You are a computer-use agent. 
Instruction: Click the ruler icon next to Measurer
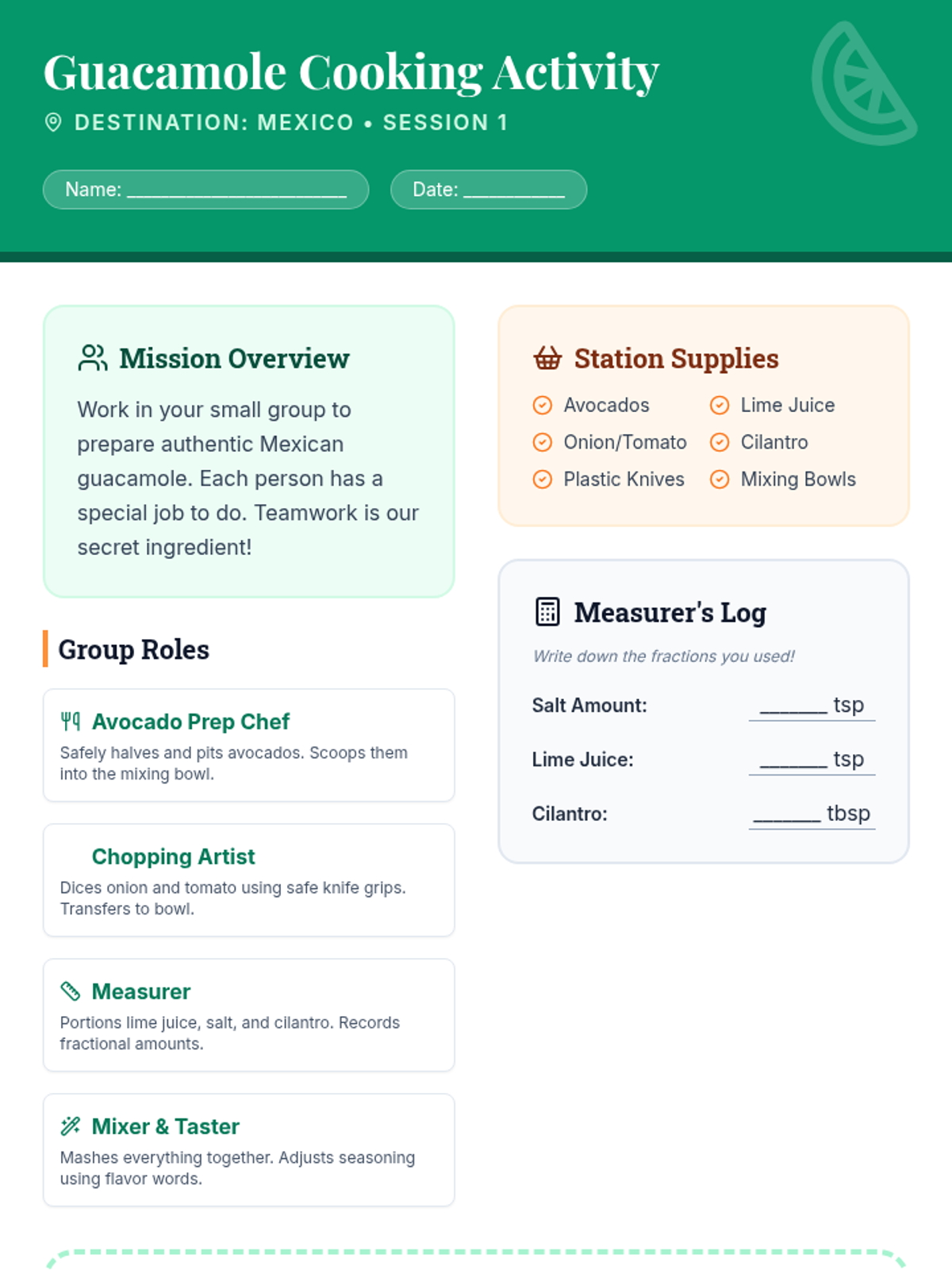pyautogui.click(x=71, y=991)
